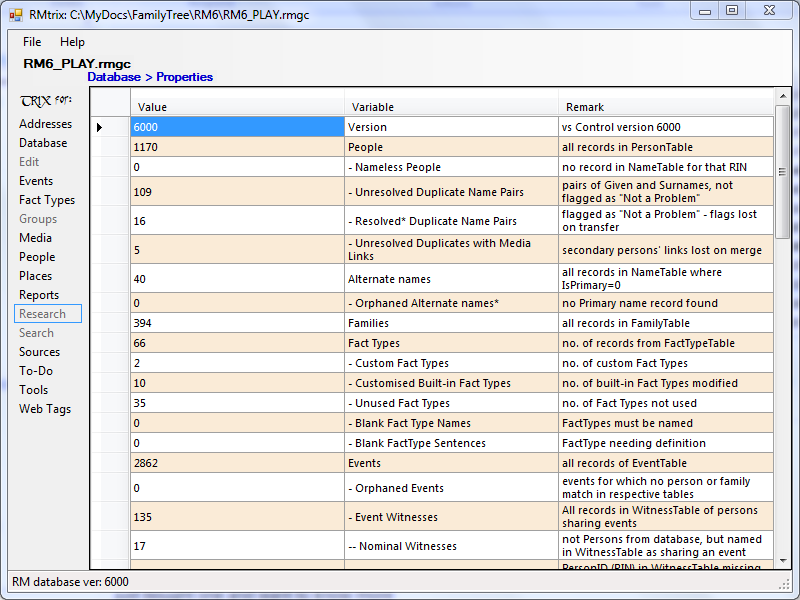Screen dimensions: 800x600
Task: Open Reports in the sidebar
Action: click(x=39, y=295)
